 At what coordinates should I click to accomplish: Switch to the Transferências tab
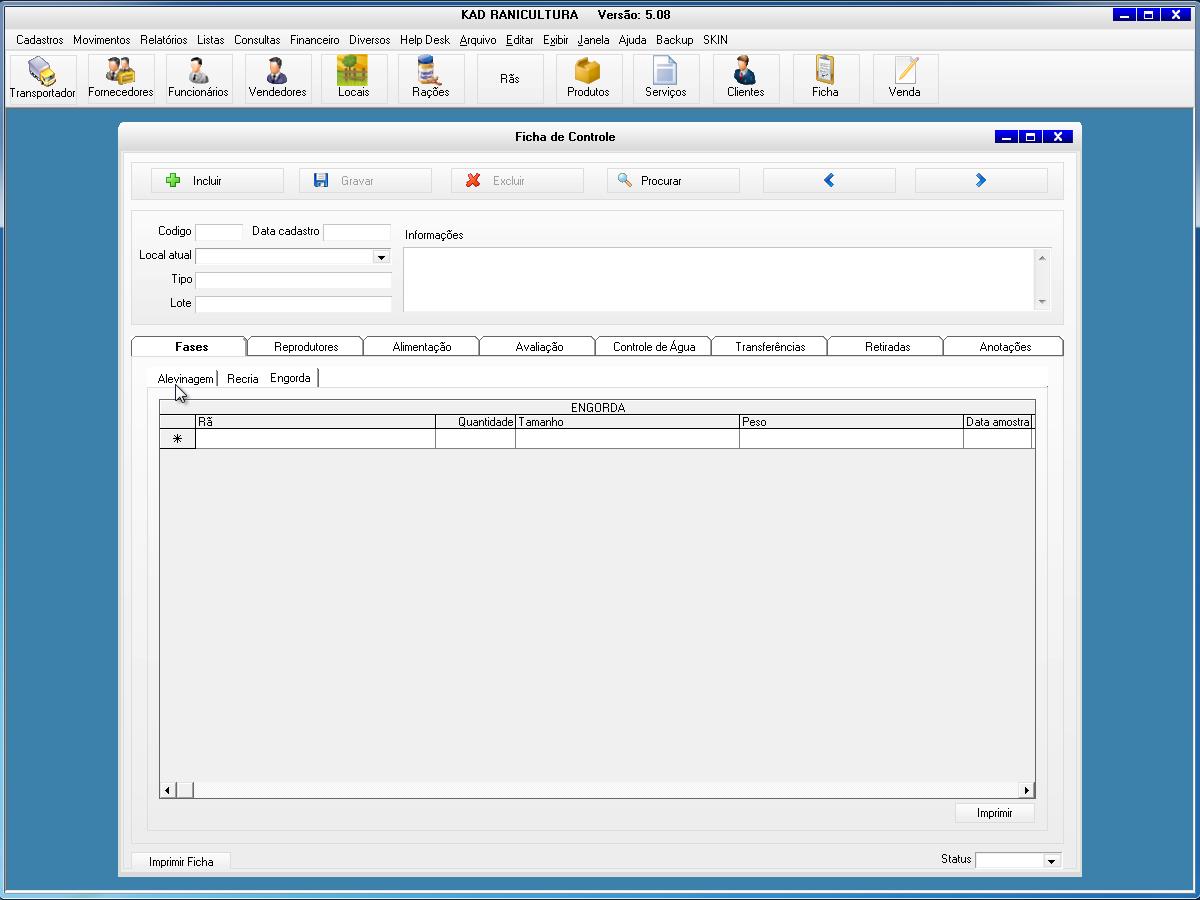click(770, 347)
